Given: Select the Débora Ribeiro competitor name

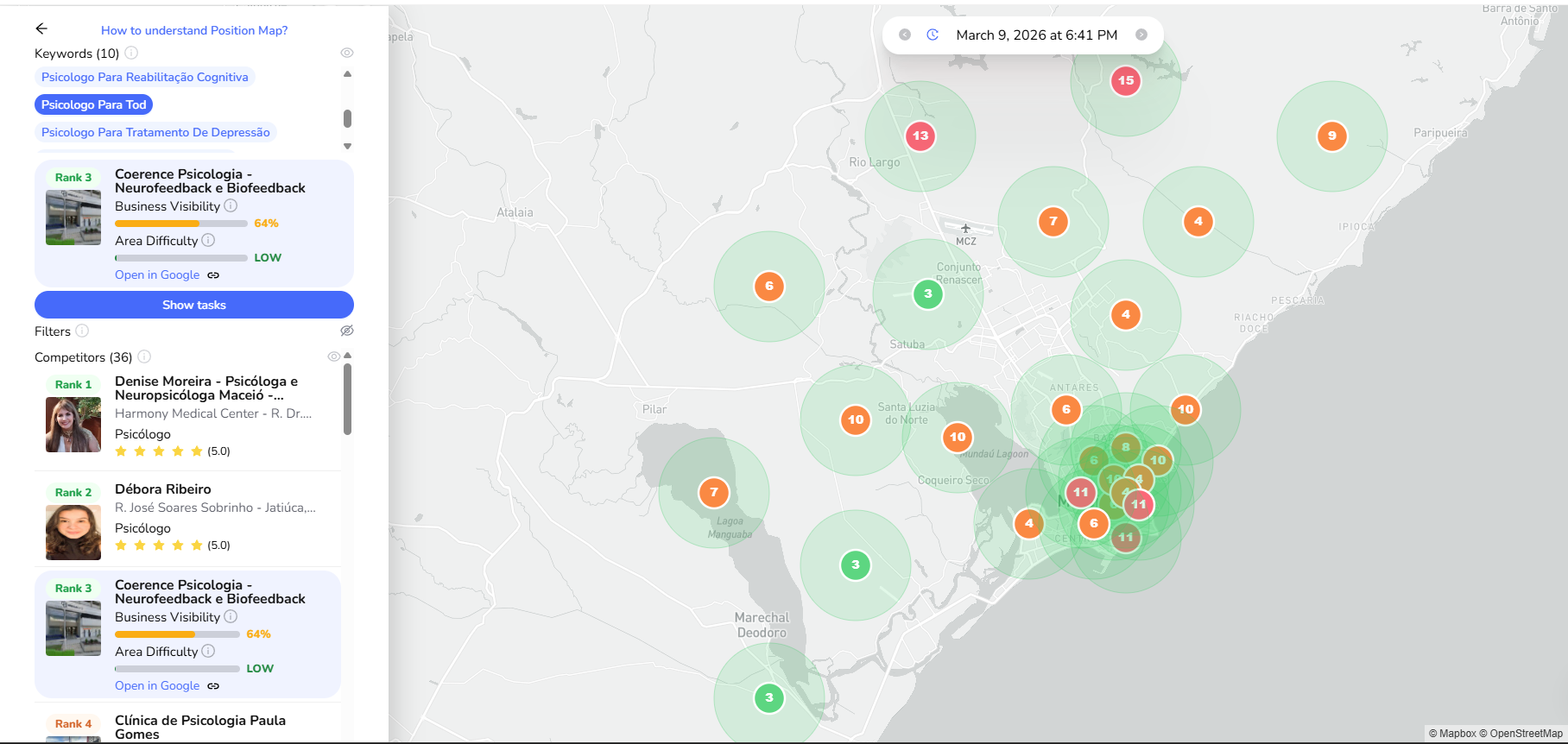Looking at the screenshot, I should [x=163, y=489].
